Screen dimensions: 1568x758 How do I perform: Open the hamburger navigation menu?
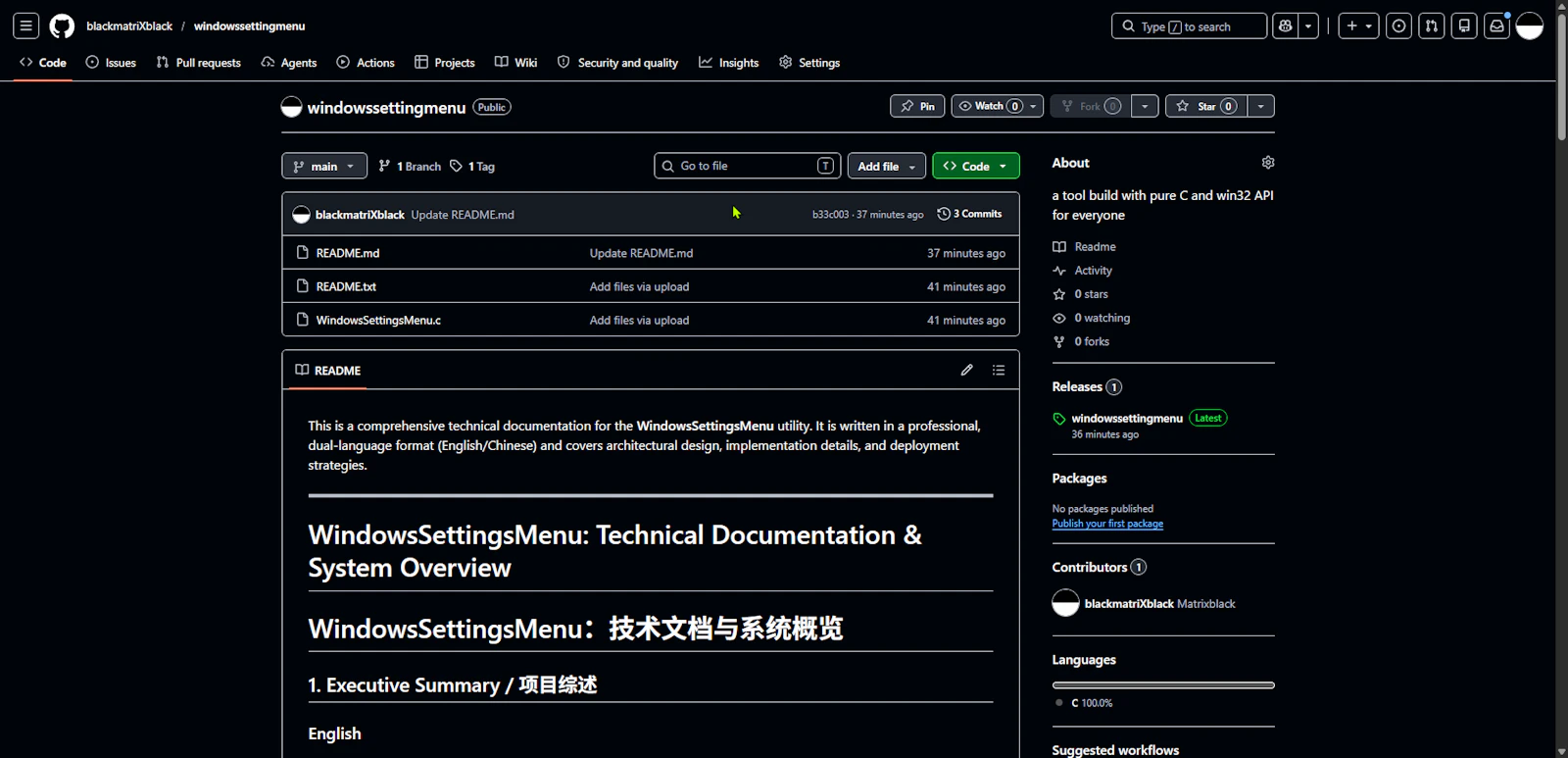click(26, 26)
